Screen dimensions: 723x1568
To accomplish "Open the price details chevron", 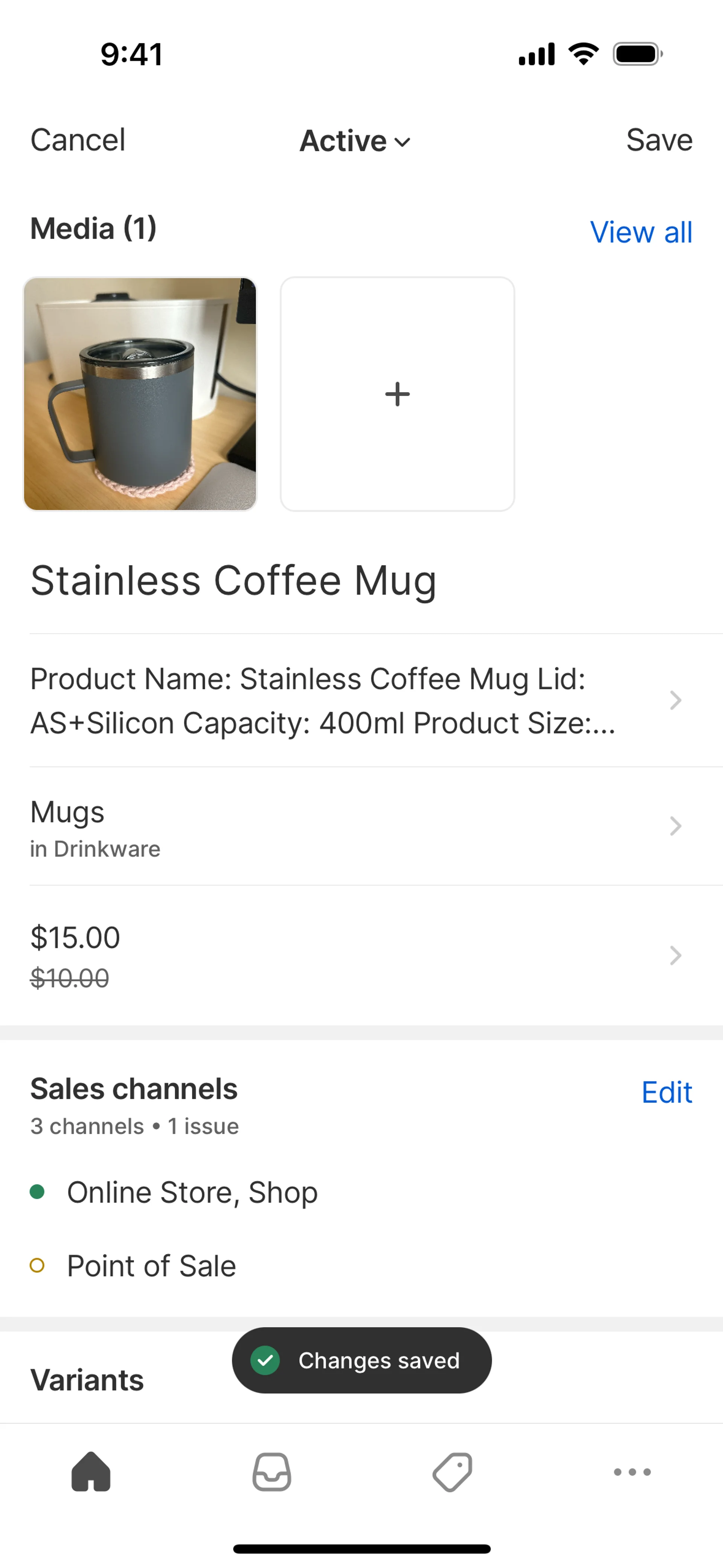I will (x=675, y=956).
